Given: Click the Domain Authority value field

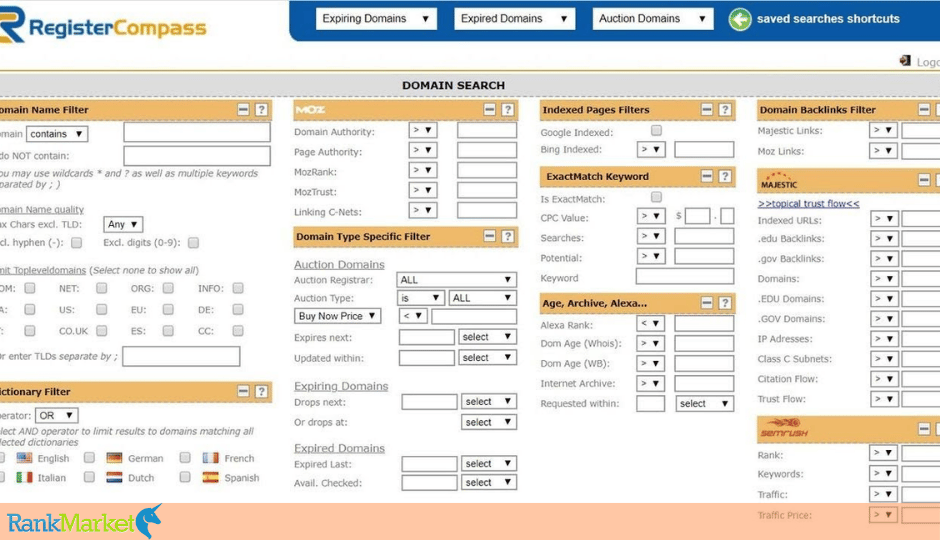Looking at the screenshot, I should pos(487,130).
